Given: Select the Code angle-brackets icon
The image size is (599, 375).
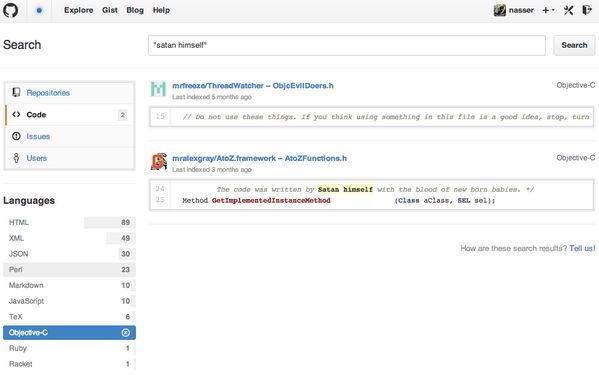Looking at the screenshot, I should (x=16, y=114).
